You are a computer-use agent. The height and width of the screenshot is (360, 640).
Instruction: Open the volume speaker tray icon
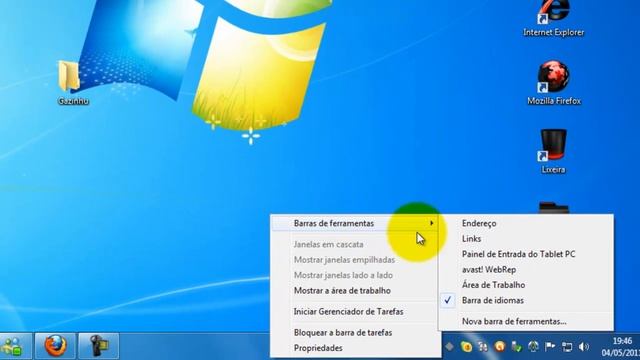(x=584, y=347)
